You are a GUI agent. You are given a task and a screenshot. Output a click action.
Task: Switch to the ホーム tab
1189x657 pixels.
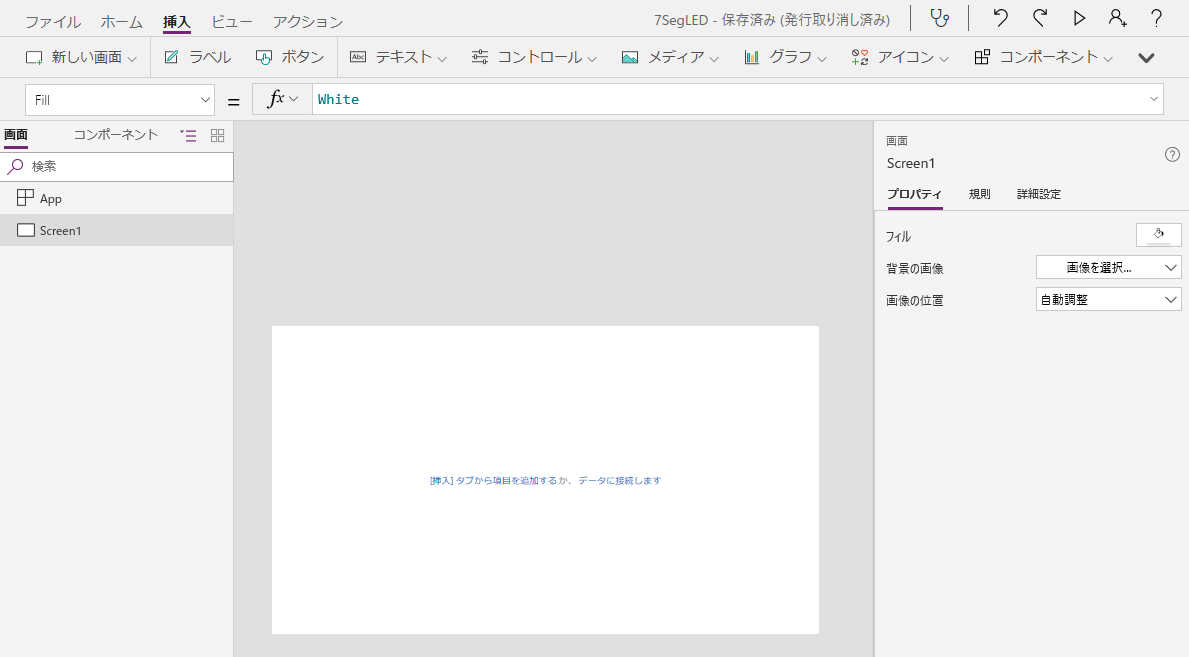click(121, 22)
